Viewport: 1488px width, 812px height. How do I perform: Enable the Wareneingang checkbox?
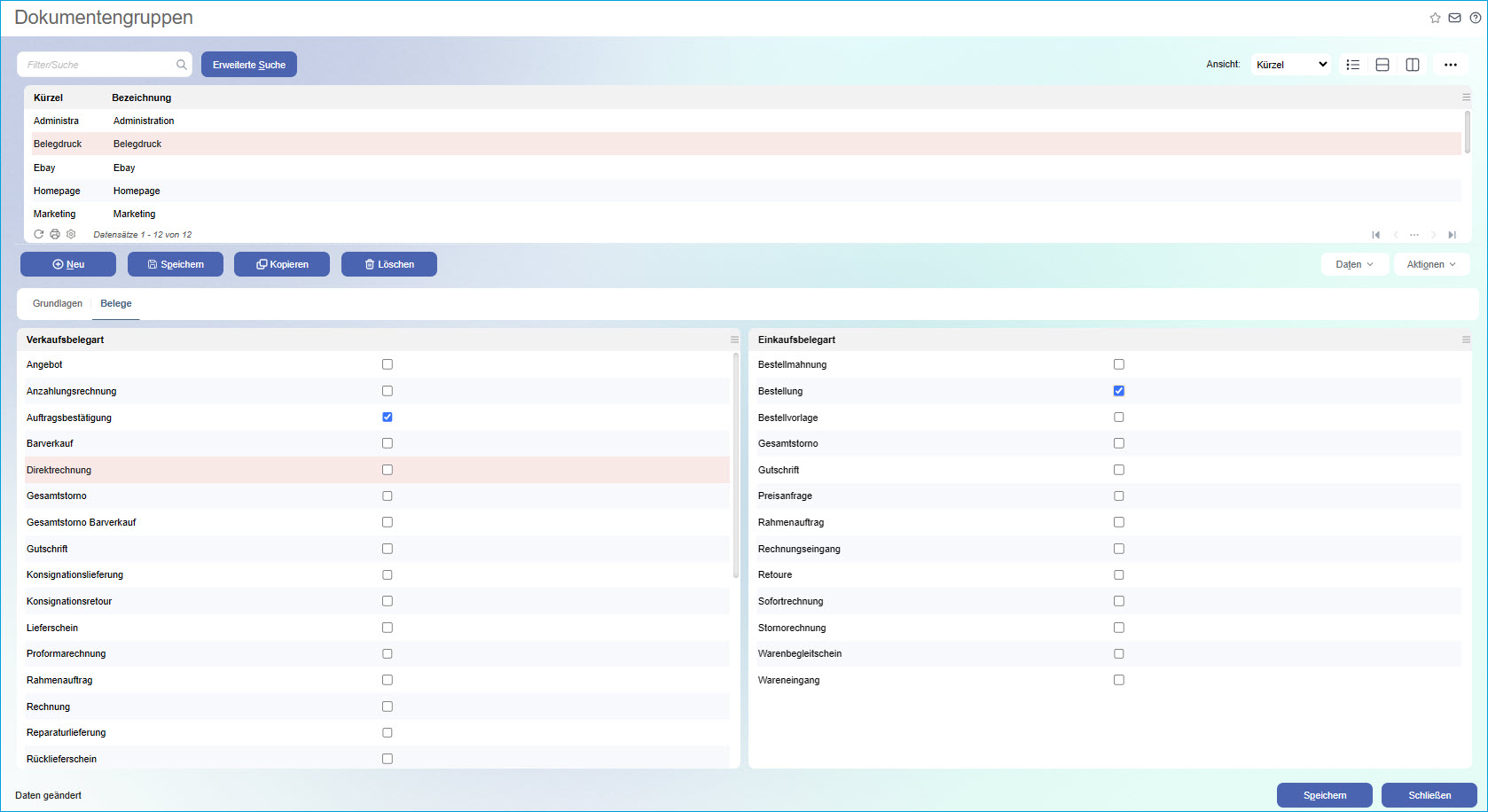[1119, 680]
